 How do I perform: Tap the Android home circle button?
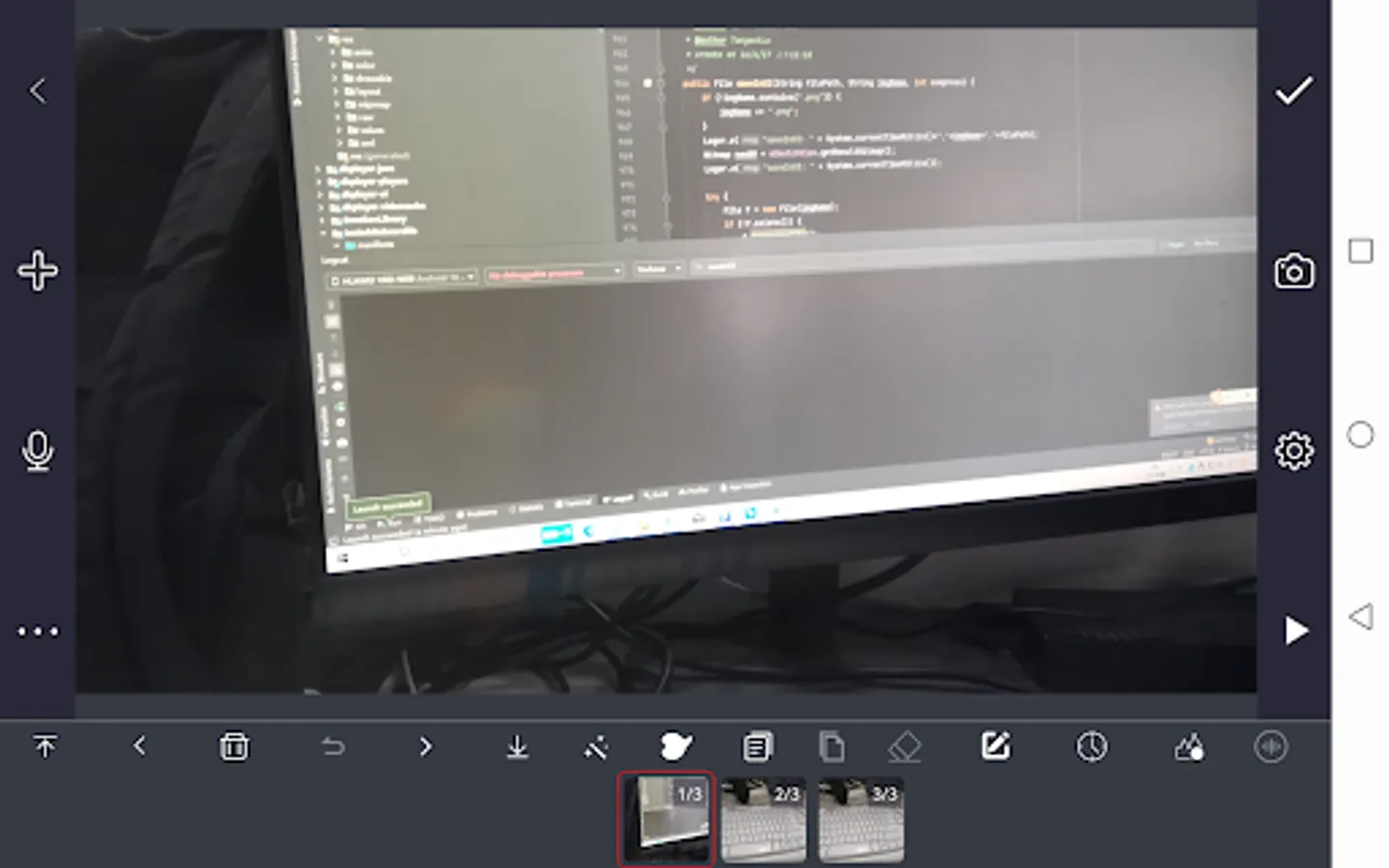coord(1360,434)
